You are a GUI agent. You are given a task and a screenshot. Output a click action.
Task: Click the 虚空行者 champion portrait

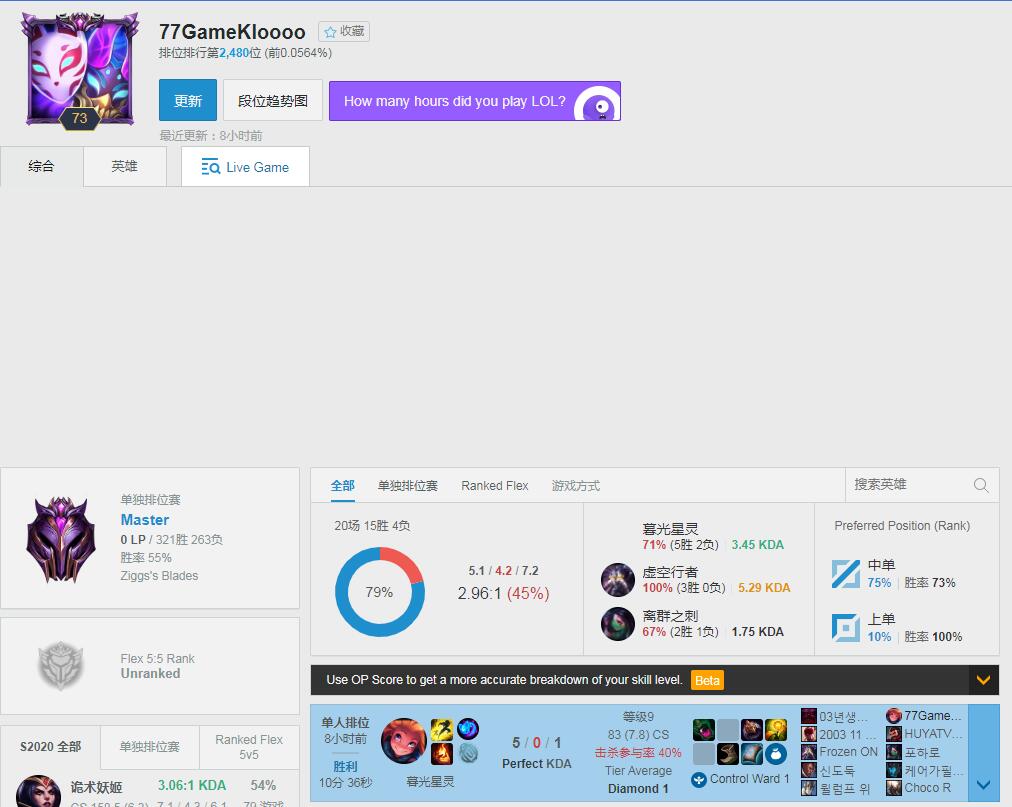pos(618,580)
